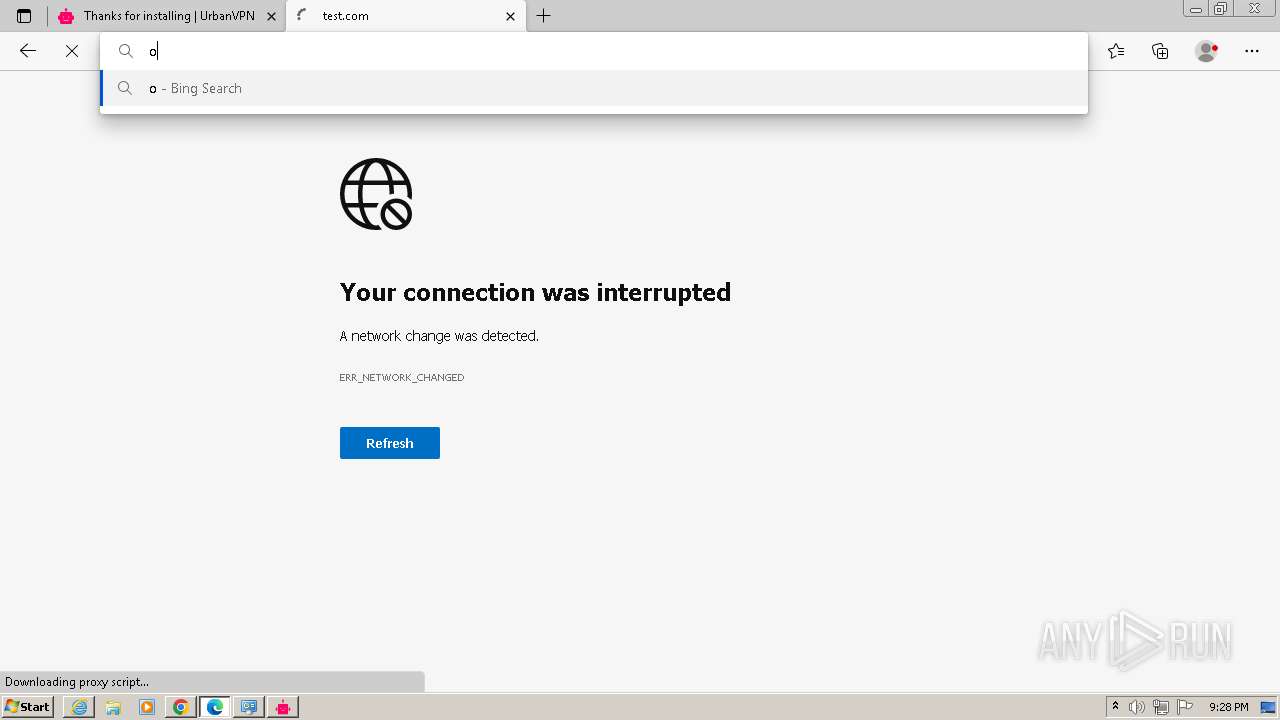Open a new tab with plus button
1280x720 pixels.
(x=543, y=16)
